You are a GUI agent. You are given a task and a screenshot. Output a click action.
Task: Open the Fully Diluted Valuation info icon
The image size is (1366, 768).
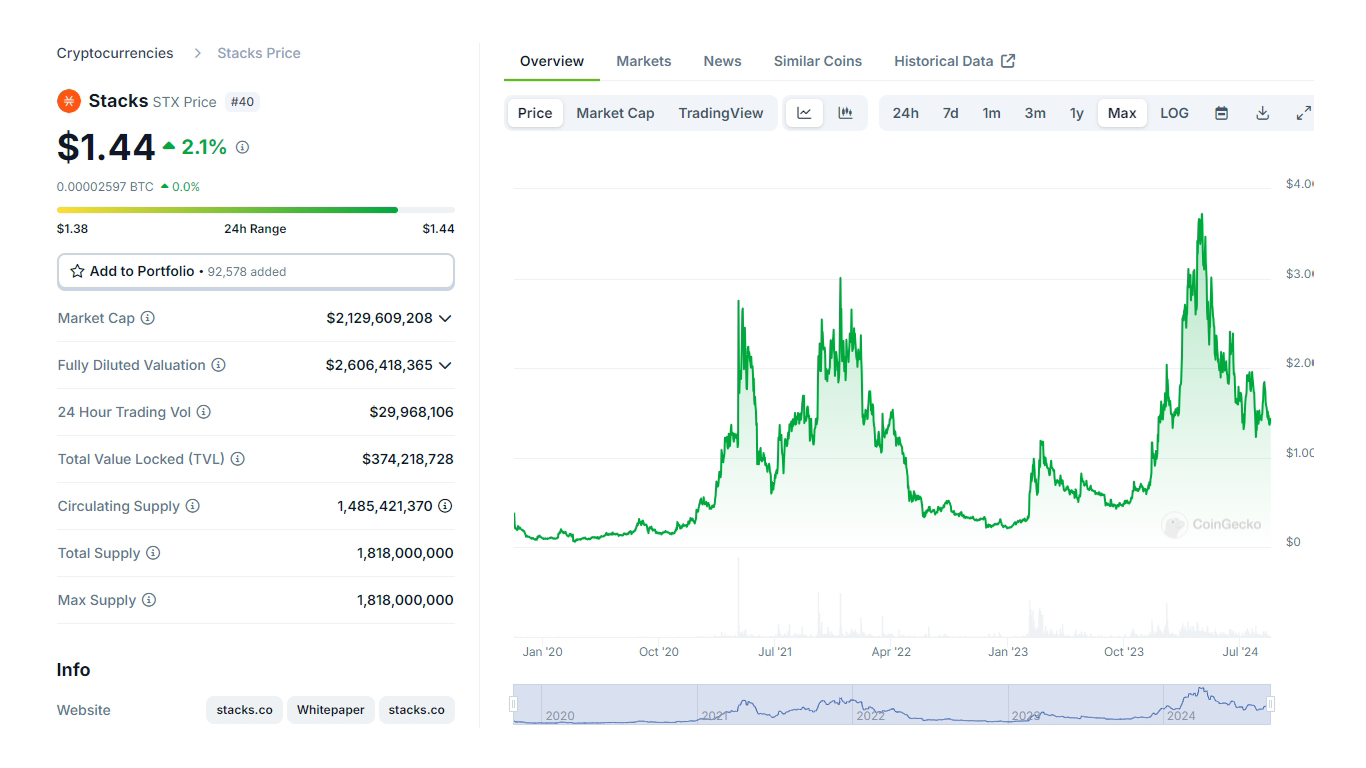(218, 365)
